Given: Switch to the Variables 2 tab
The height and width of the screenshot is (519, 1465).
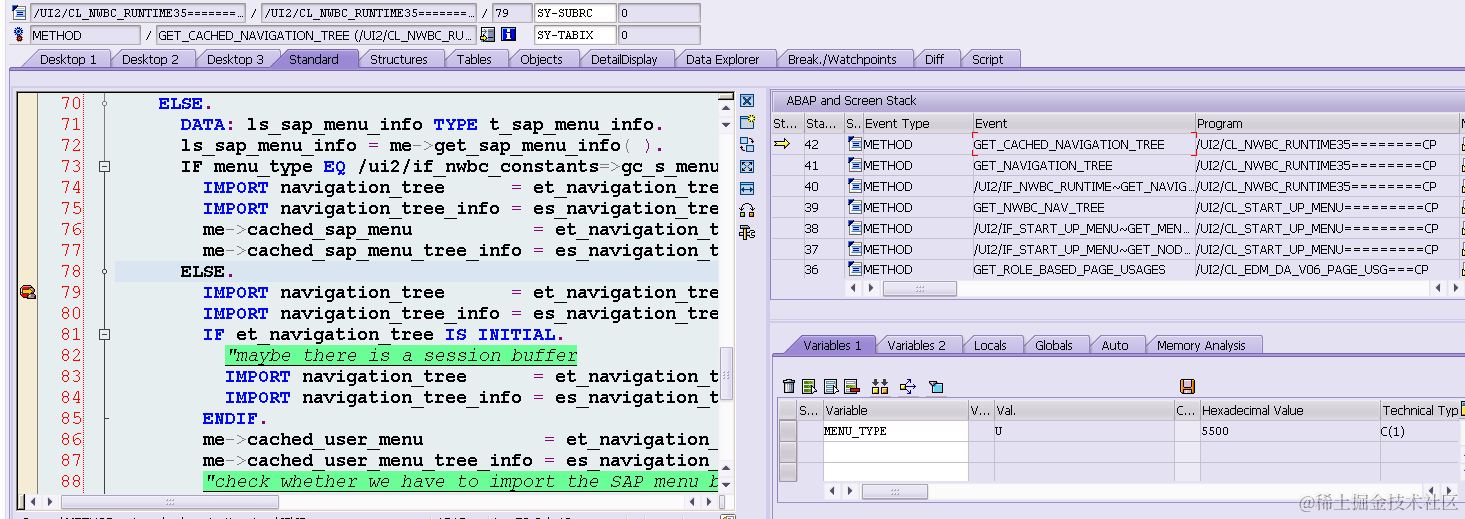Looking at the screenshot, I should [x=916, y=345].
